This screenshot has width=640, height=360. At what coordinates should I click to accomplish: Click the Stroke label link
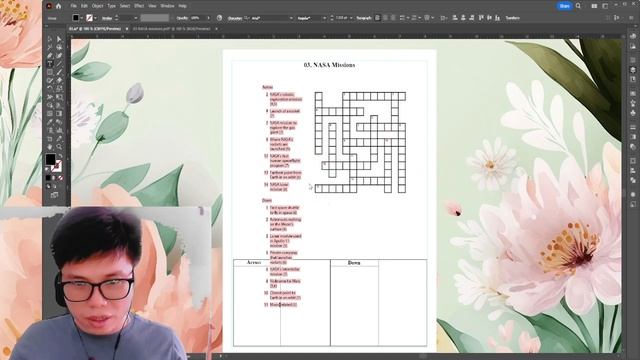[107, 18]
